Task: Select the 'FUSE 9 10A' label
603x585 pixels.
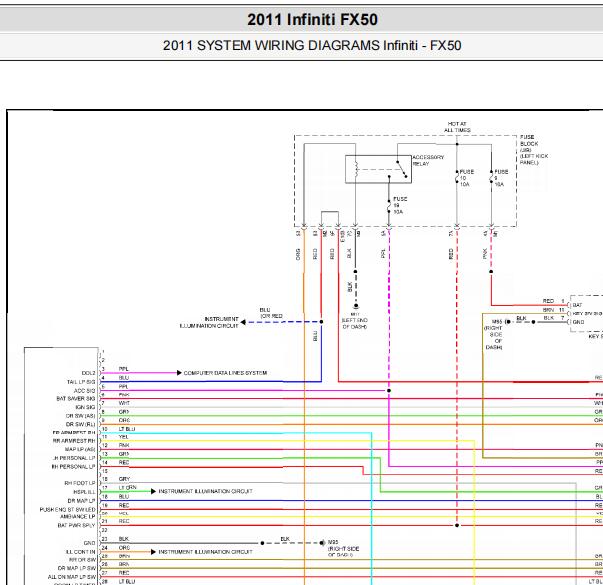Action: pyautogui.click(x=501, y=178)
